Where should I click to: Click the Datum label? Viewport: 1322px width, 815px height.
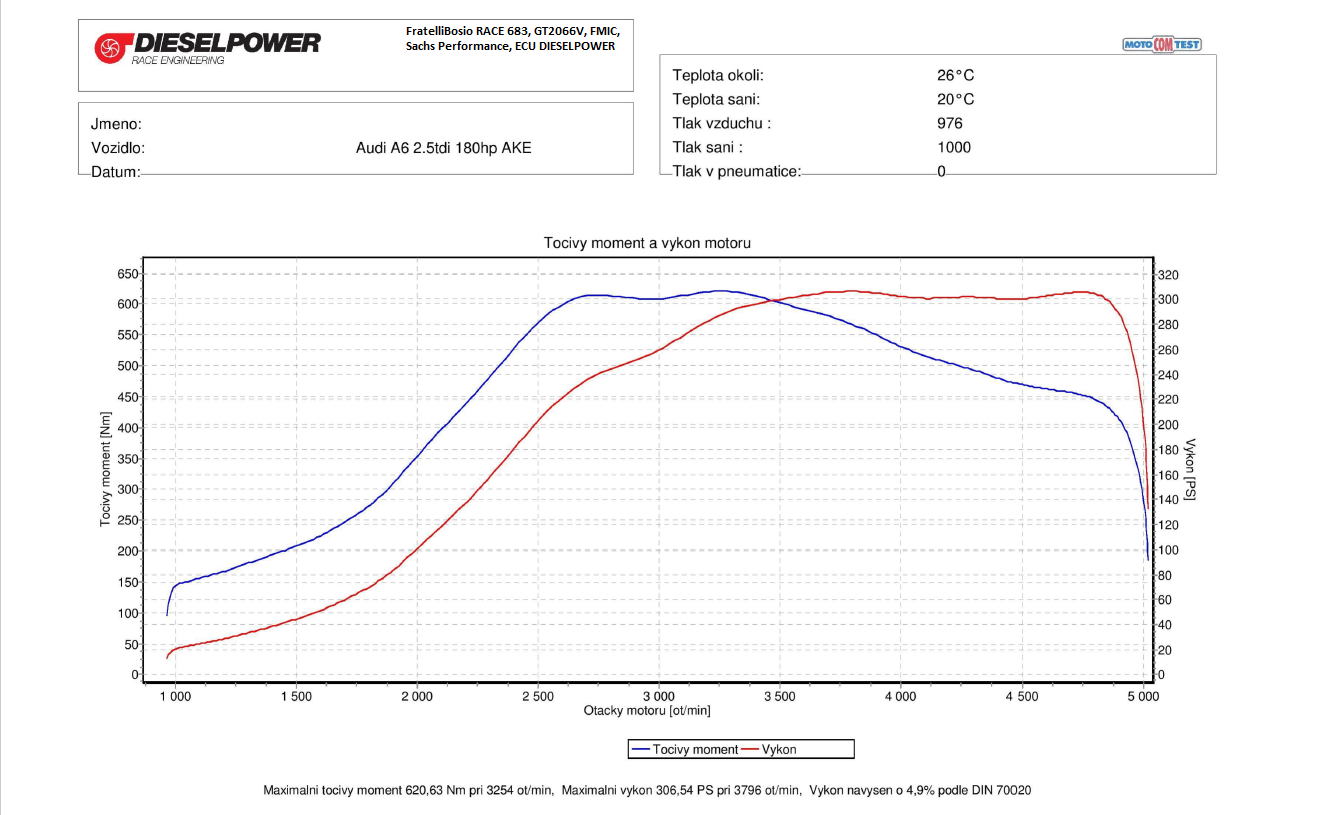coord(115,172)
